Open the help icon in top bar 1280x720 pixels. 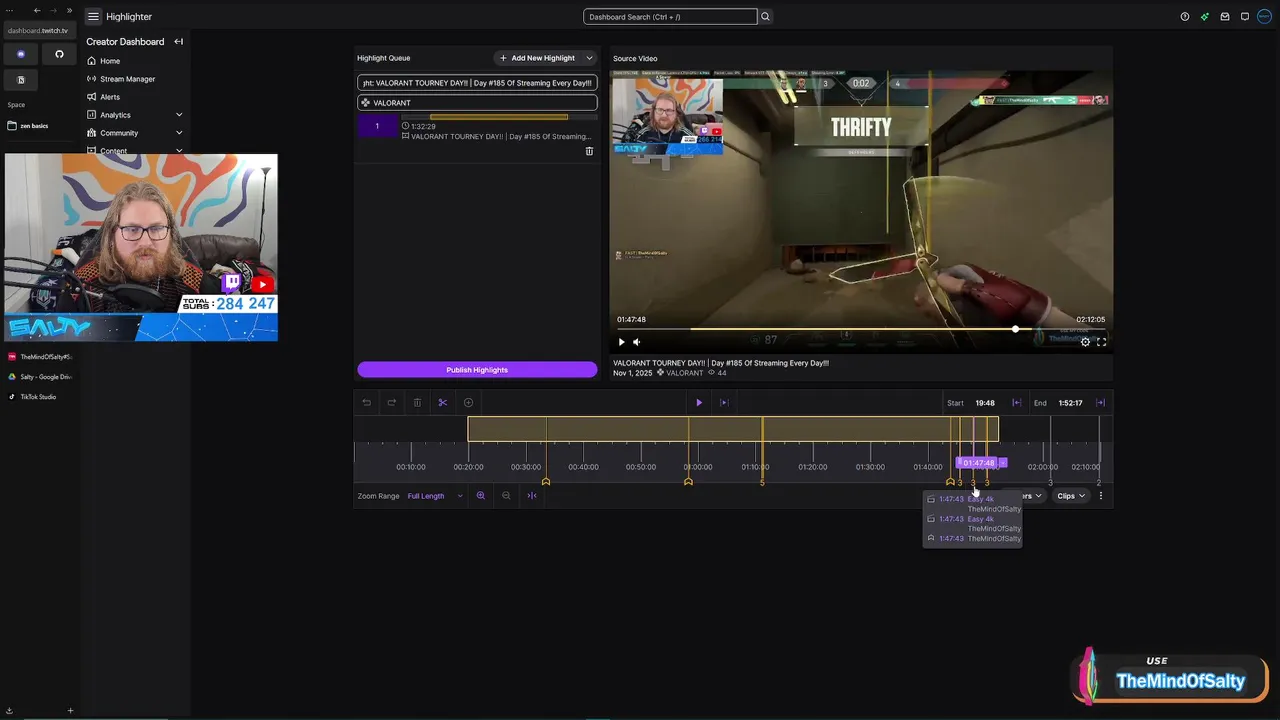(1185, 17)
